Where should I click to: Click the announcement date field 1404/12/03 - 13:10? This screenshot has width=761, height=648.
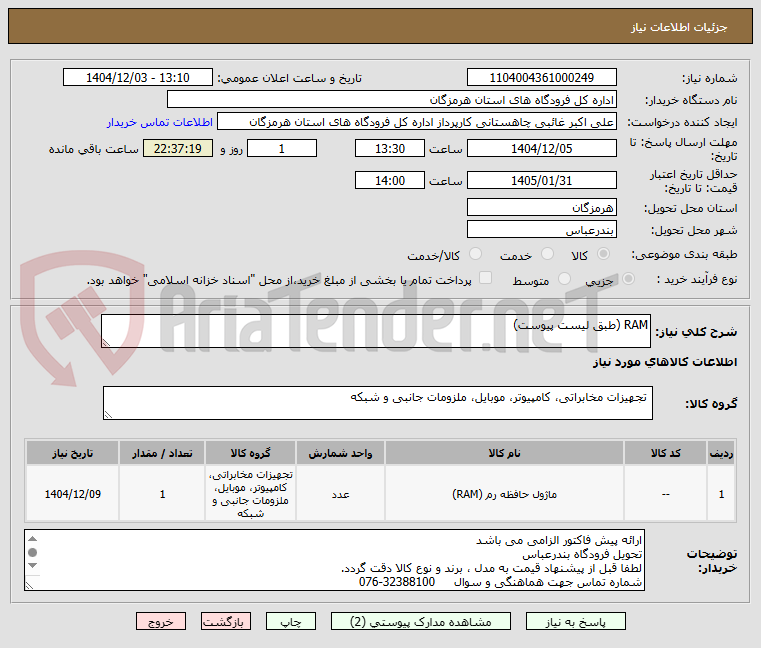pos(138,78)
